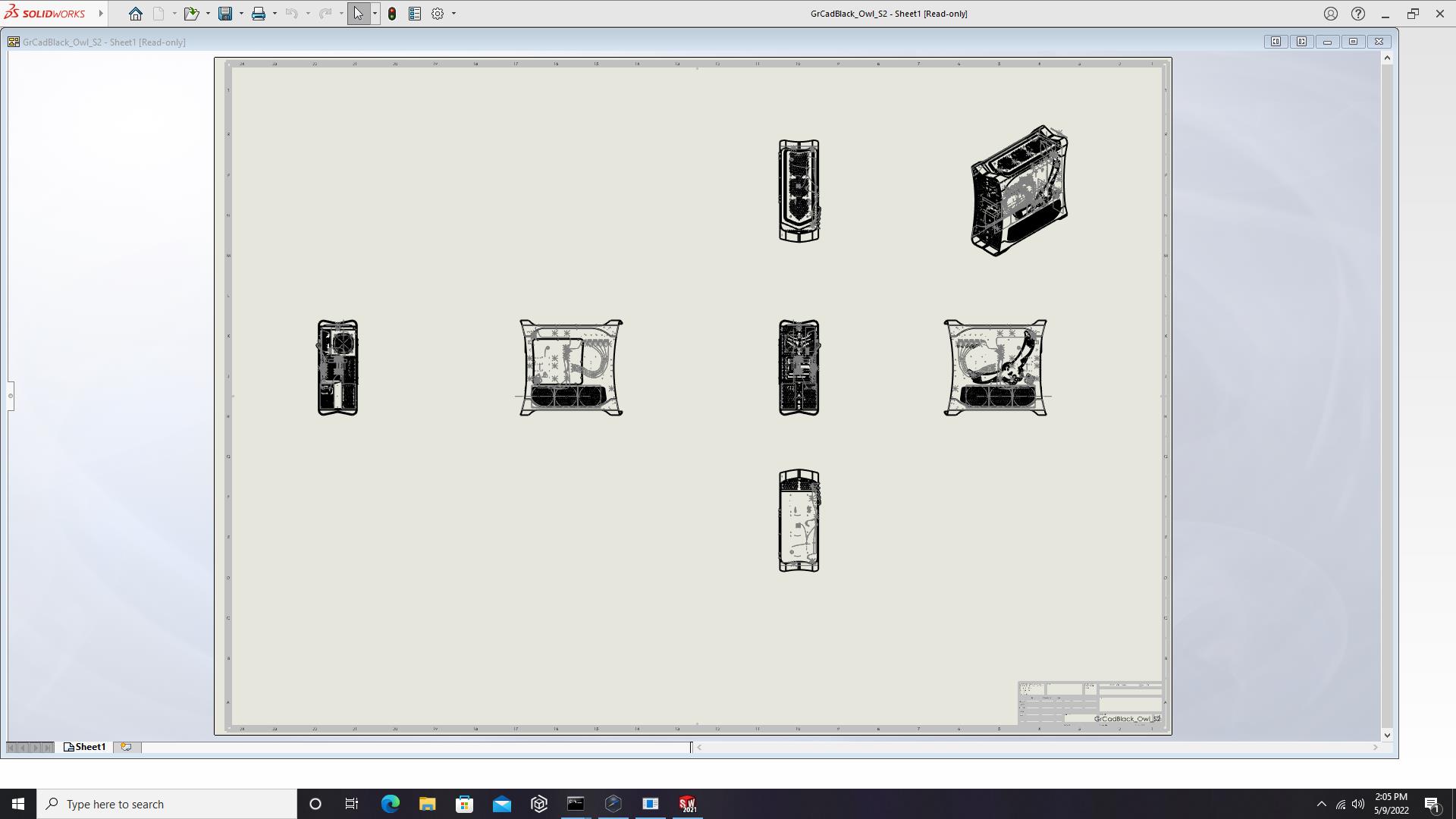1456x819 pixels.
Task: Expand the SOLIDWORKS menu flyout arrow
Action: pos(101,14)
